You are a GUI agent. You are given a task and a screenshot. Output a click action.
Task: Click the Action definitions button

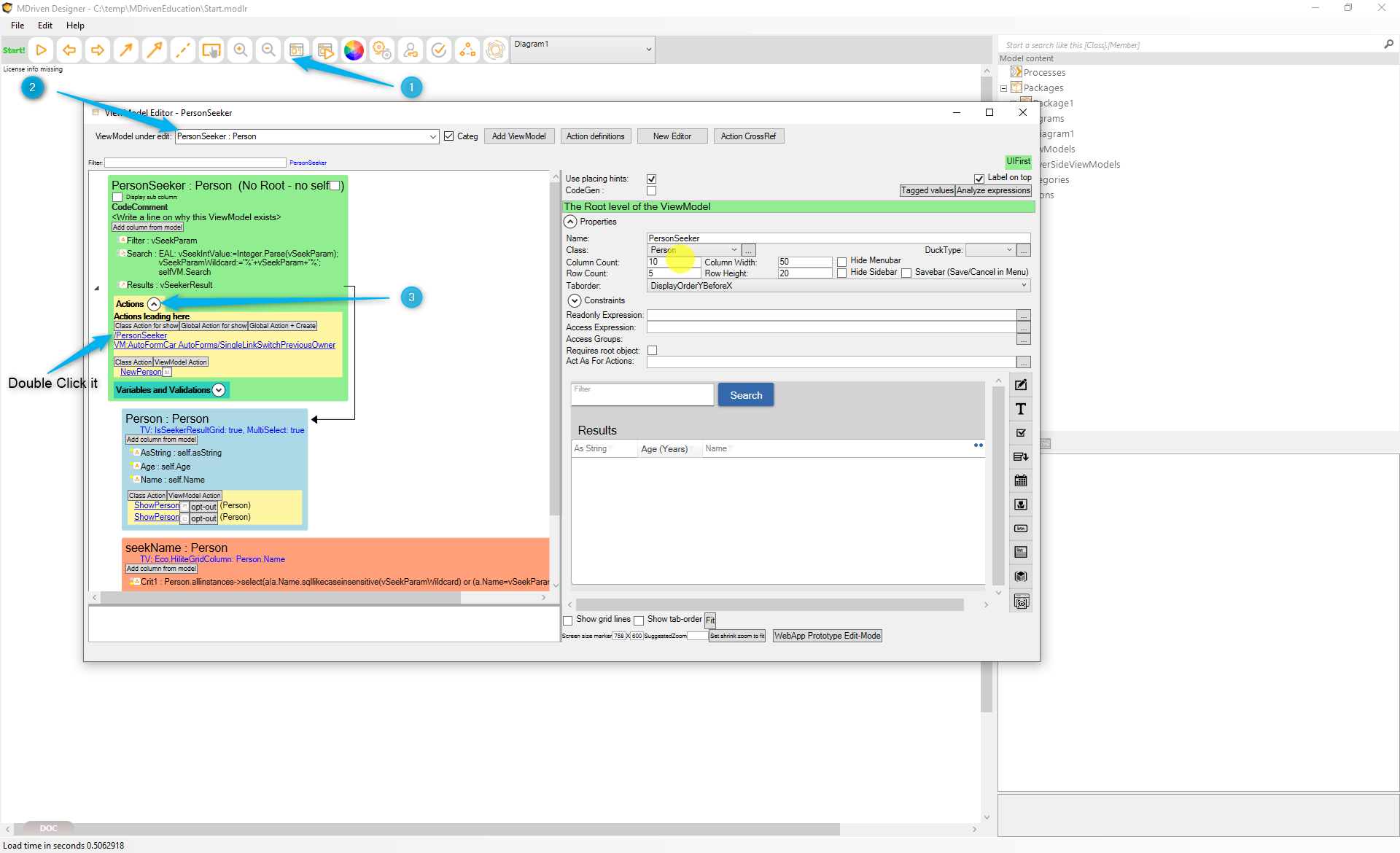click(x=595, y=136)
